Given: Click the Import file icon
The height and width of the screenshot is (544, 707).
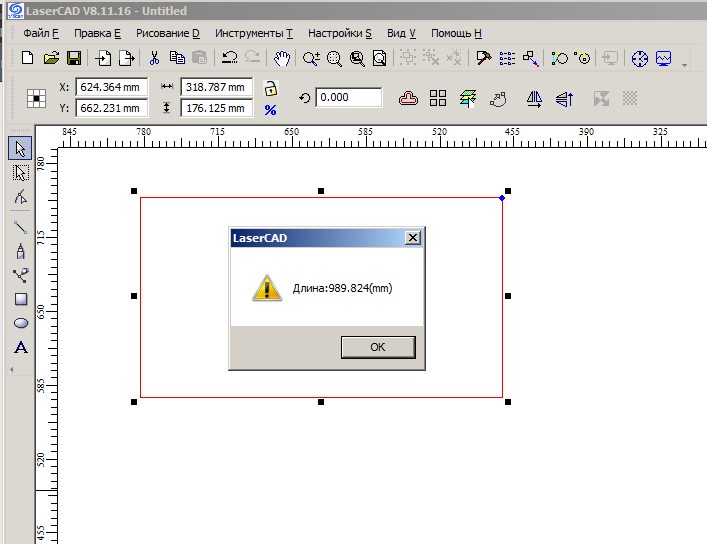Looking at the screenshot, I should pos(103,58).
